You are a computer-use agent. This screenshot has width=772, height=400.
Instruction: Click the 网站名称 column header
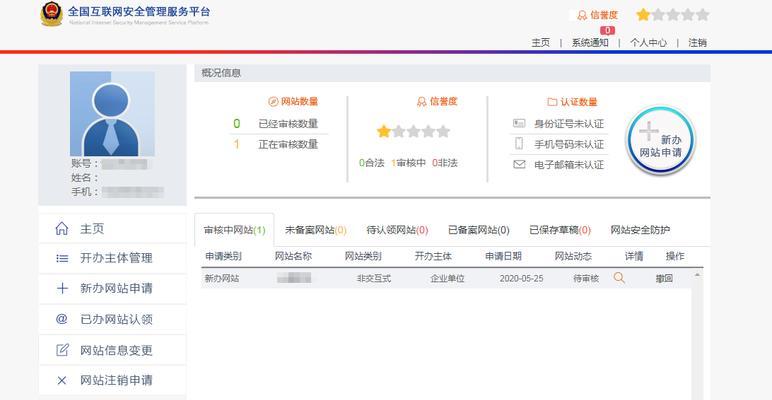tap(293, 256)
